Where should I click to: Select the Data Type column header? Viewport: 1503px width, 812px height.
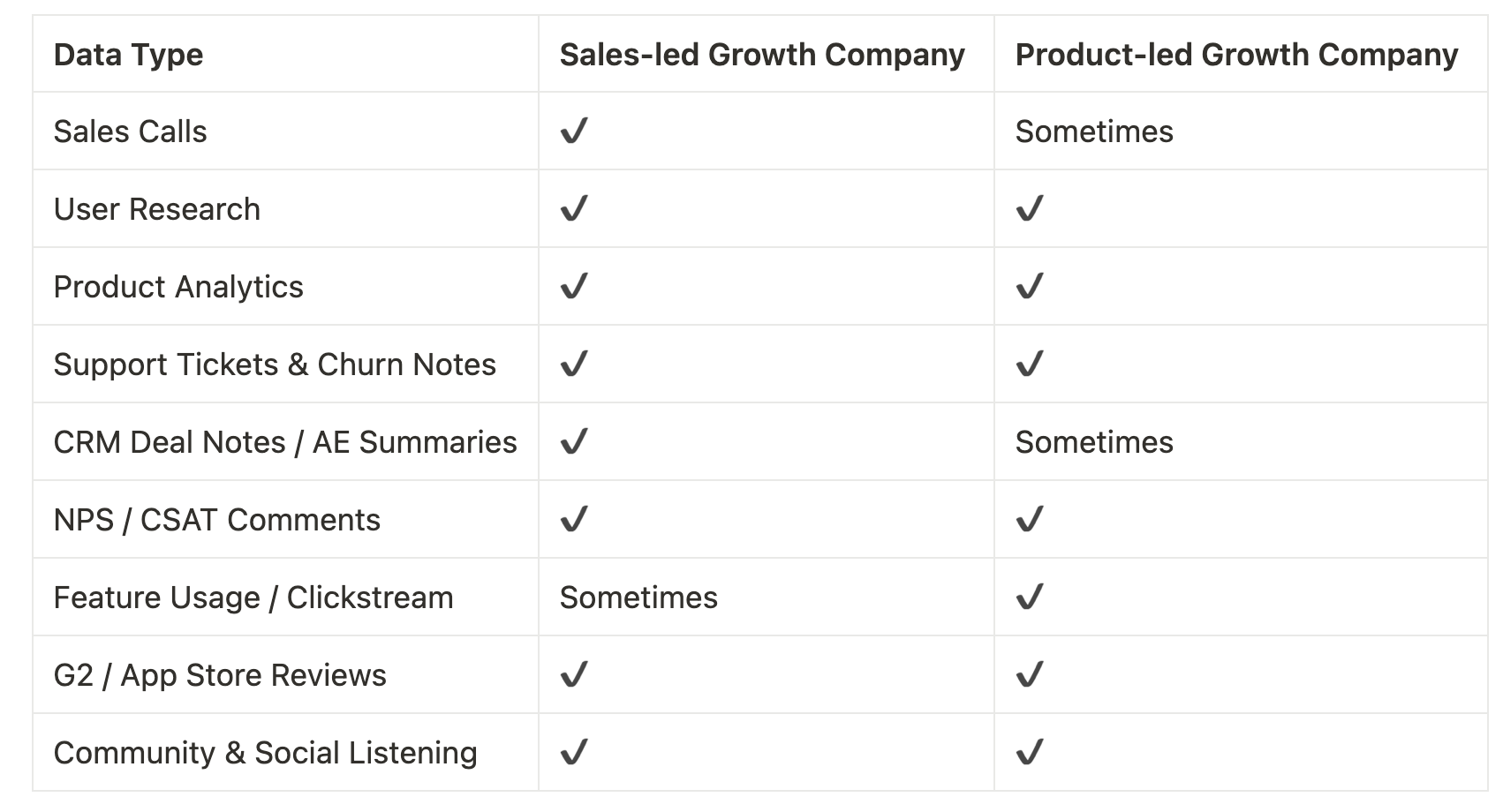click(128, 55)
